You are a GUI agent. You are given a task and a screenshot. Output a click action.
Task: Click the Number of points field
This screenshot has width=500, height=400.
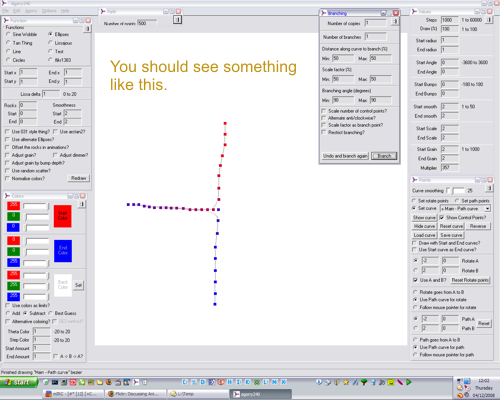147,23
